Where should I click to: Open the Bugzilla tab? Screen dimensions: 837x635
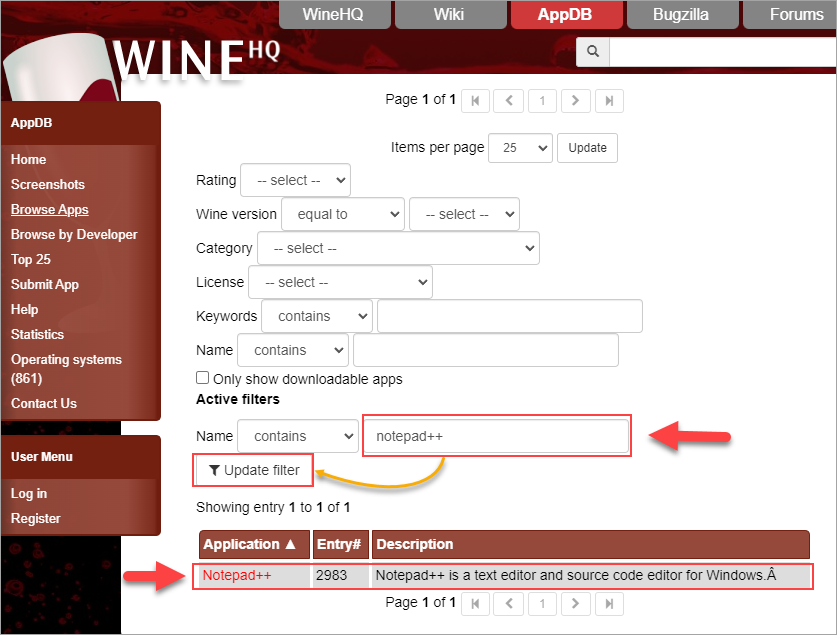(x=682, y=14)
